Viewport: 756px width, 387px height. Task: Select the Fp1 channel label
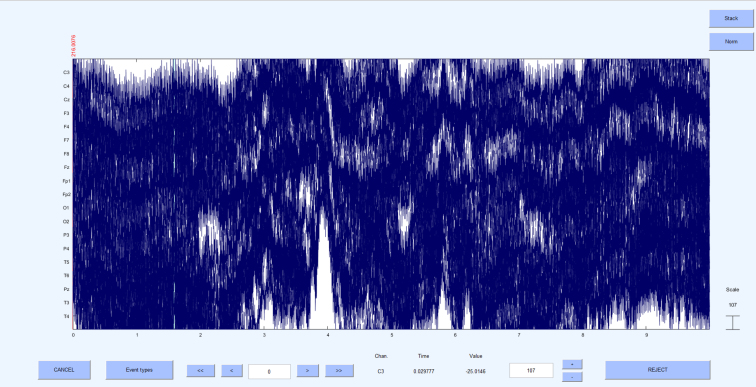(x=67, y=181)
